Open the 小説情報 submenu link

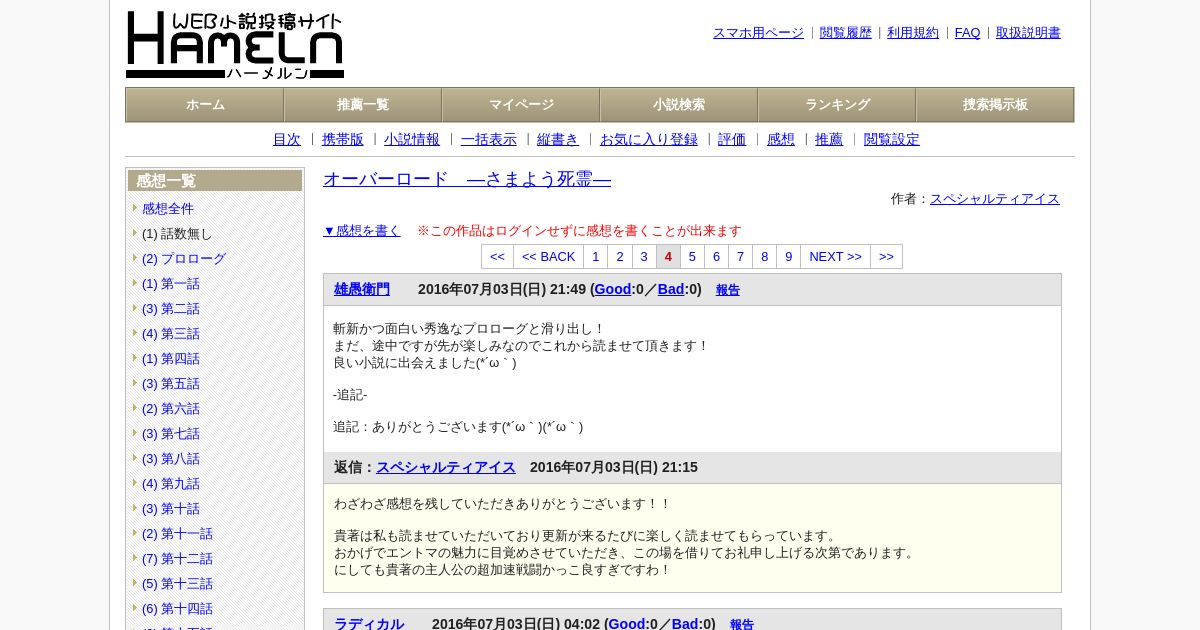(x=412, y=140)
